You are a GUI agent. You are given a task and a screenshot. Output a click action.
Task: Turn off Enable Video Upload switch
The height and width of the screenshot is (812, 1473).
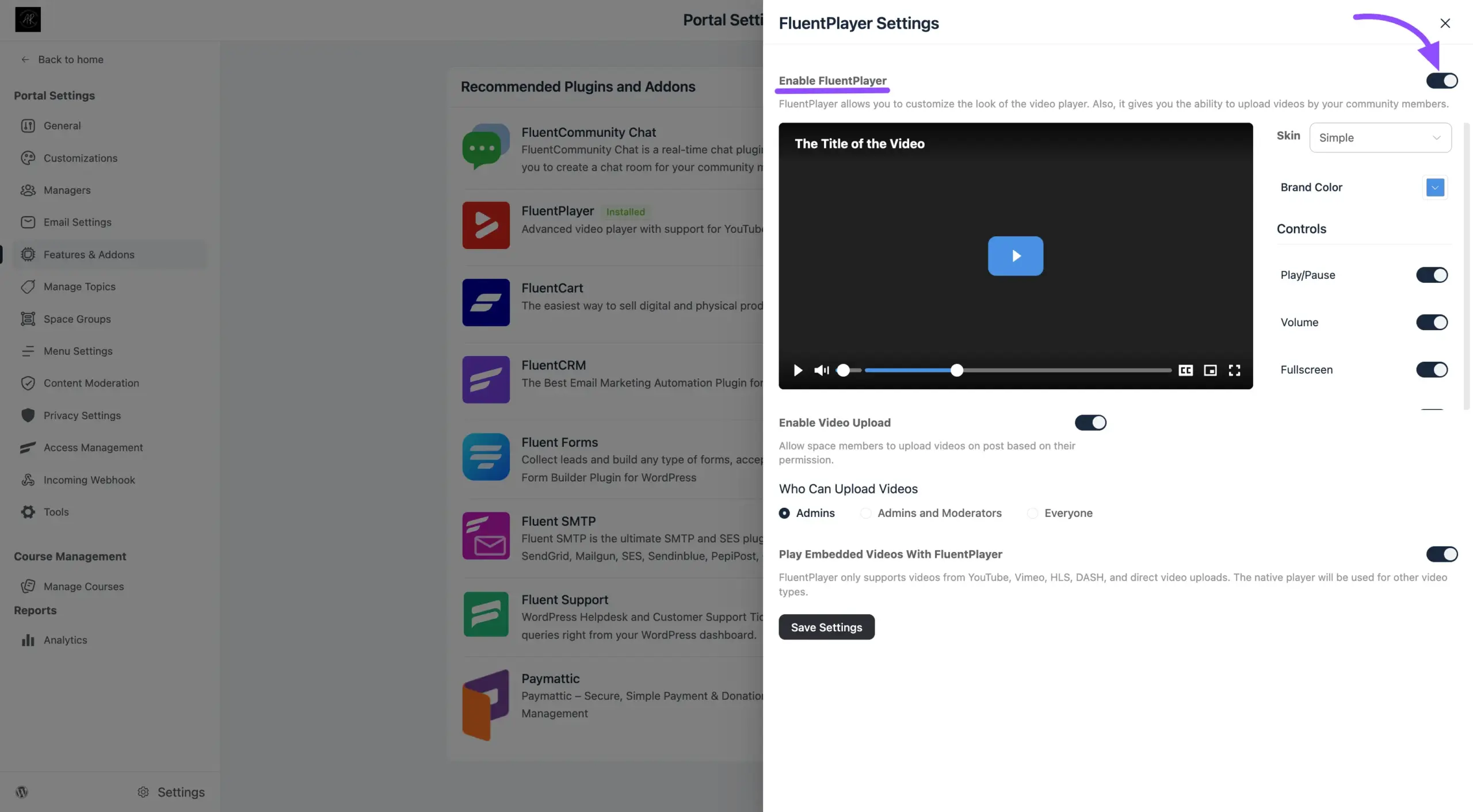1090,423
